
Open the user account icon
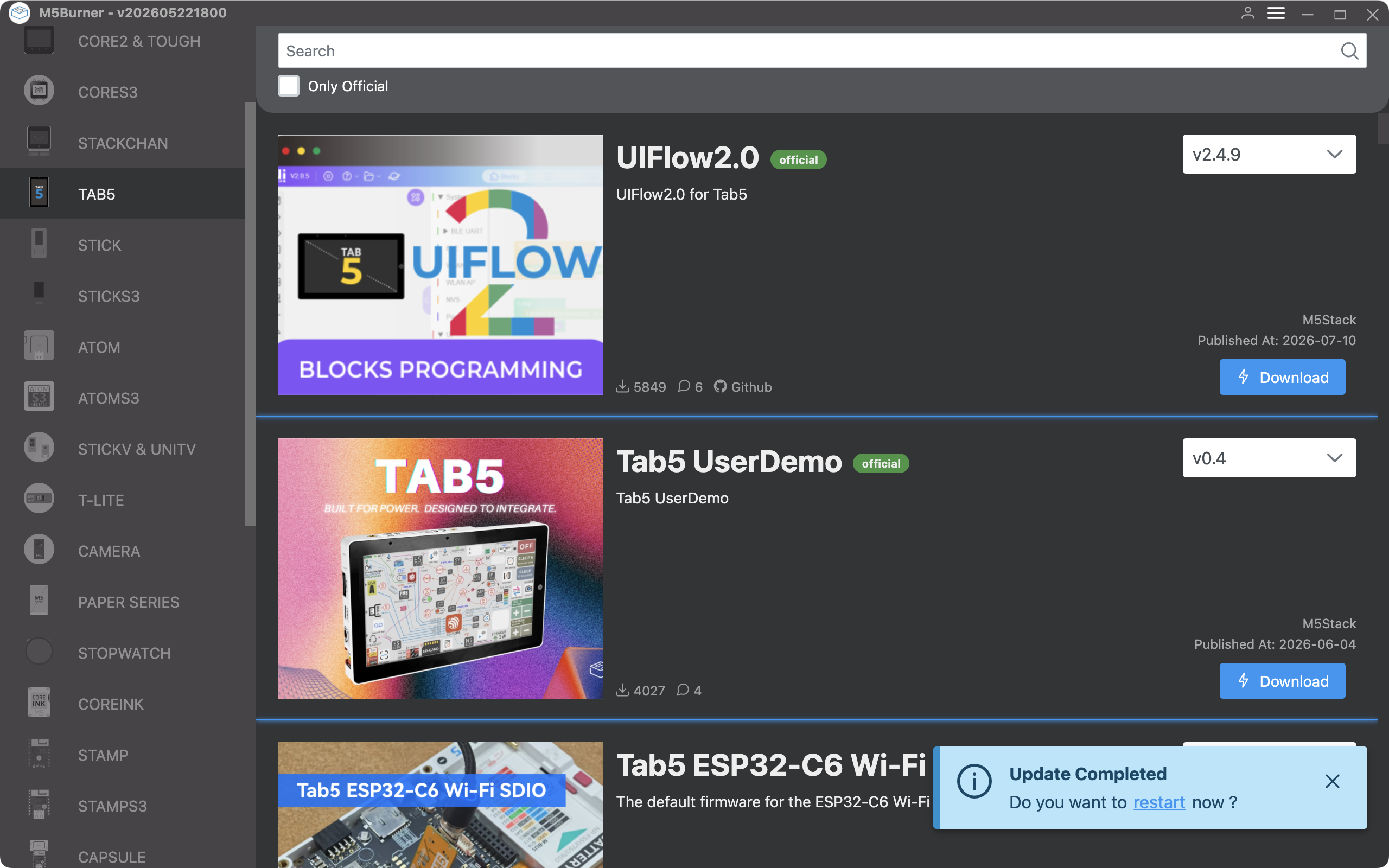coord(1247,13)
